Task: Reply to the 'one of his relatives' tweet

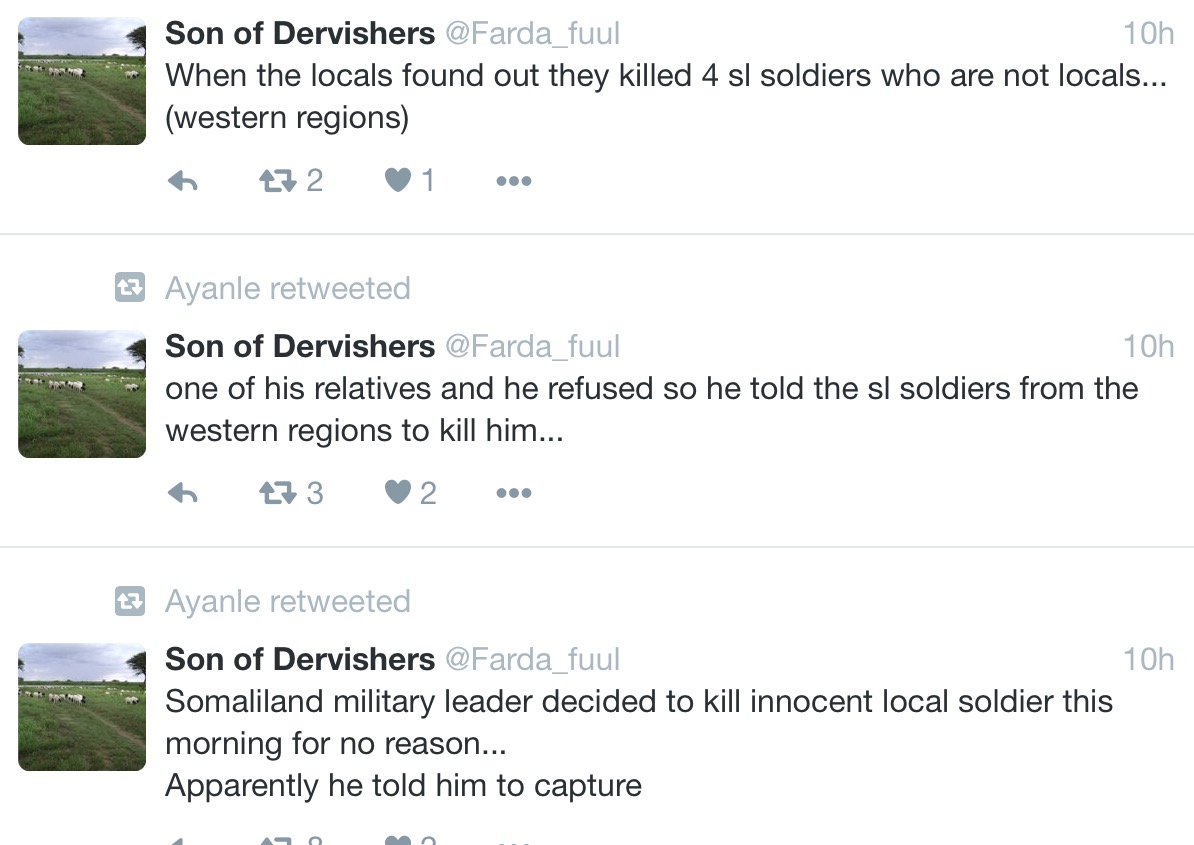Action: (x=183, y=493)
